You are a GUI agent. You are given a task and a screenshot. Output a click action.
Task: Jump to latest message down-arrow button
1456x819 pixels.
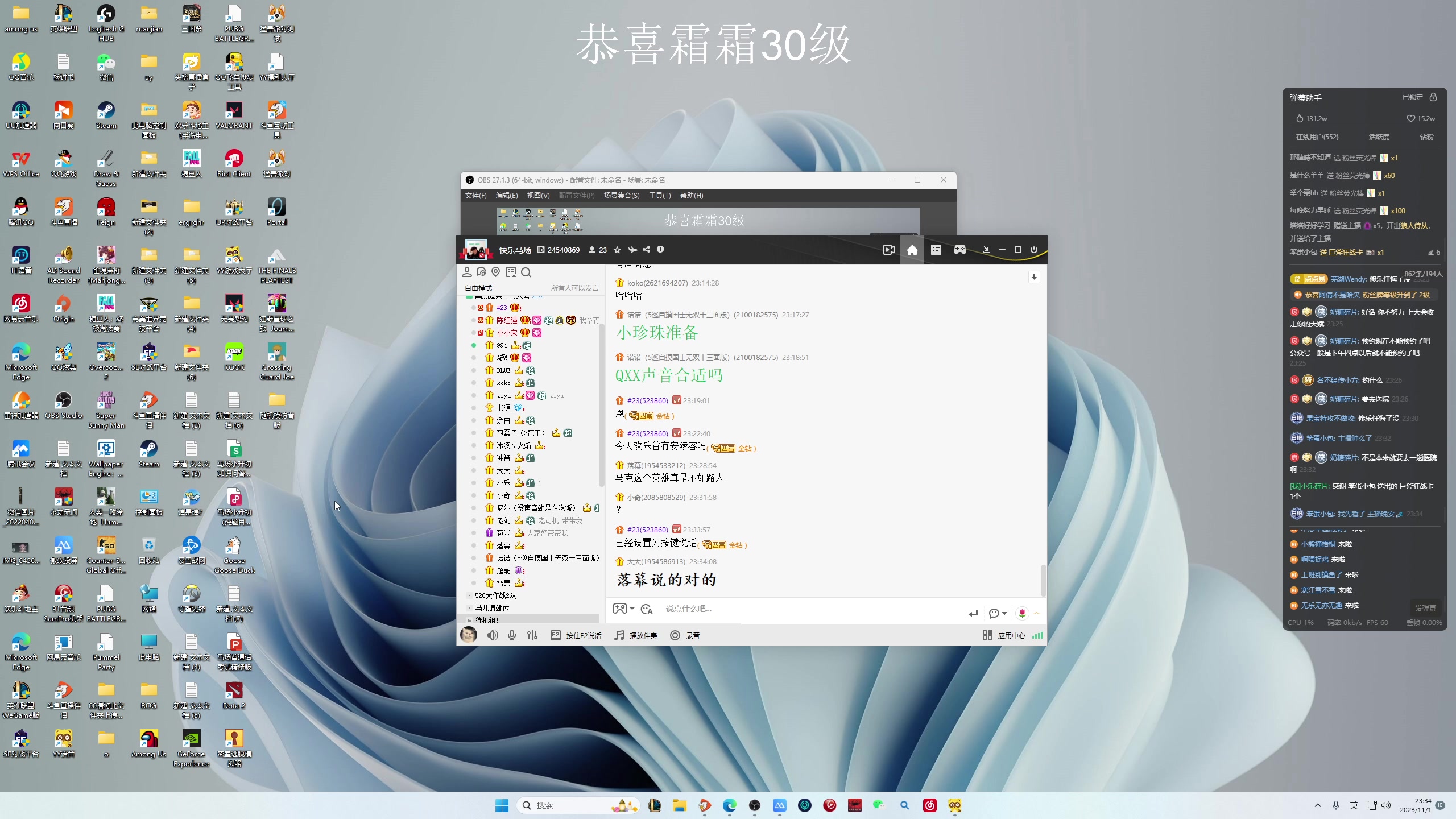tap(1034, 277)
